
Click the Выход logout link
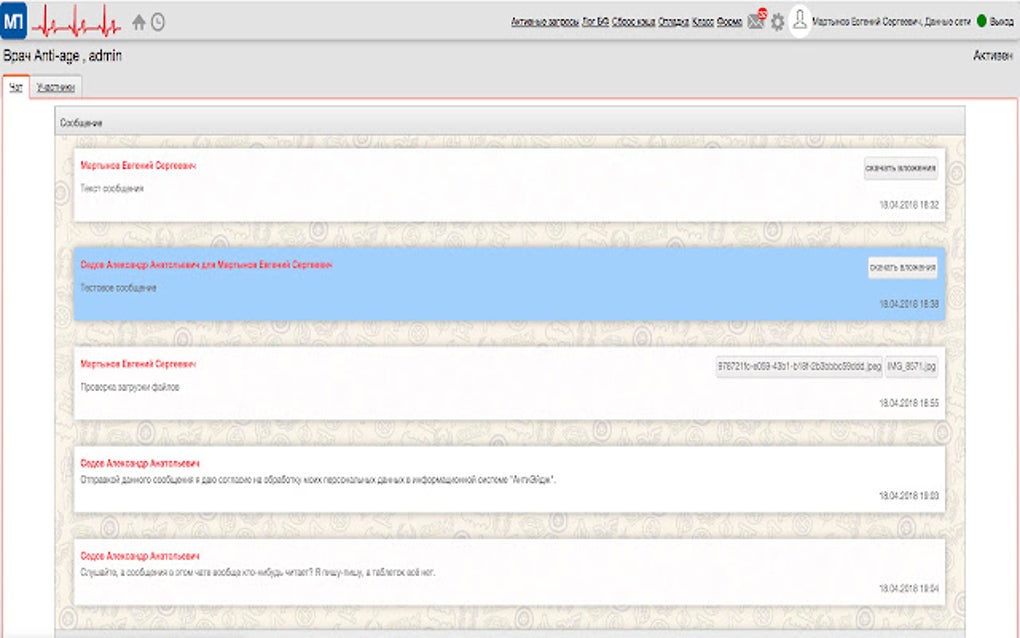pos(1003,18)
